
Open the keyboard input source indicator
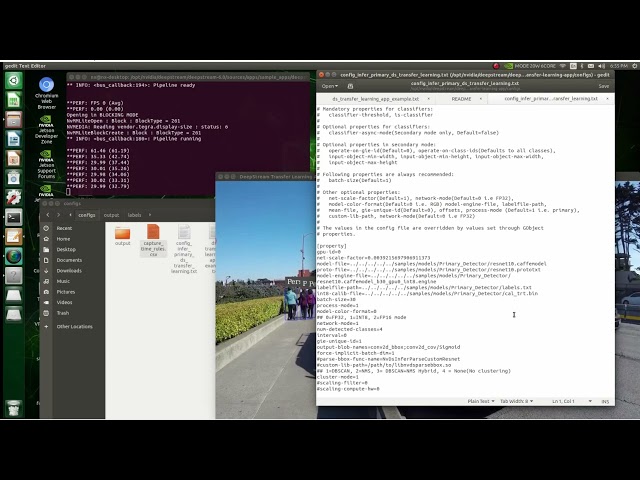tap(573, 66)
